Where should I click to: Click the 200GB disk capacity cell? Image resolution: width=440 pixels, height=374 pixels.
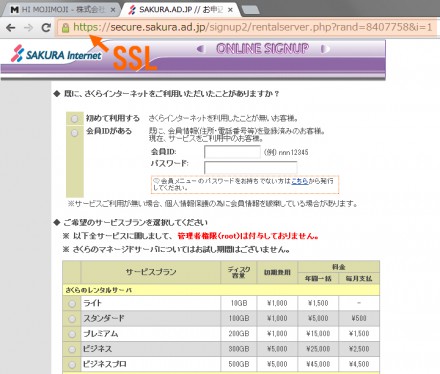pos(239,334)
